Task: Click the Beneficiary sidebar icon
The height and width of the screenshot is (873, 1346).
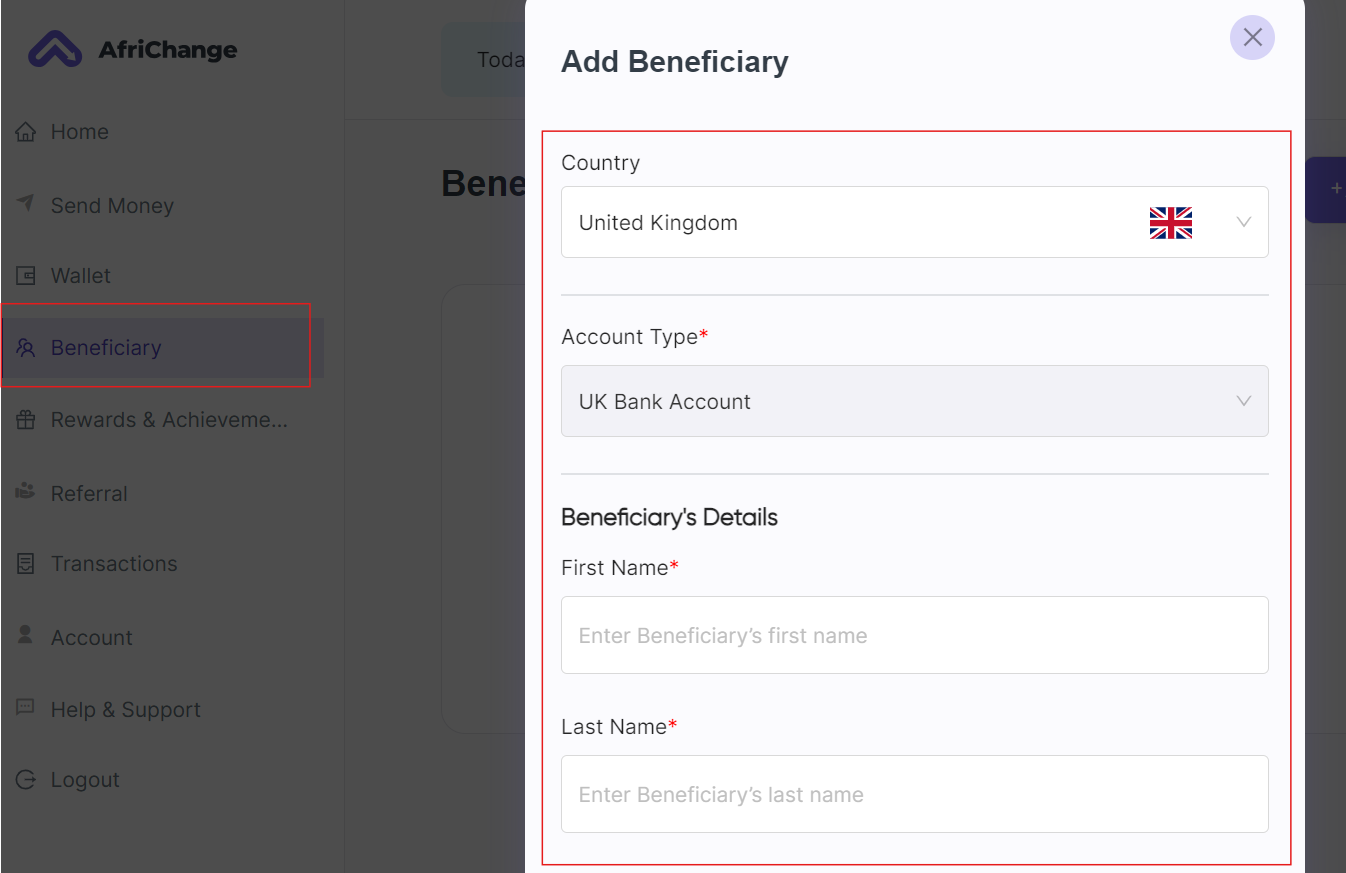Action: (25, 347)
